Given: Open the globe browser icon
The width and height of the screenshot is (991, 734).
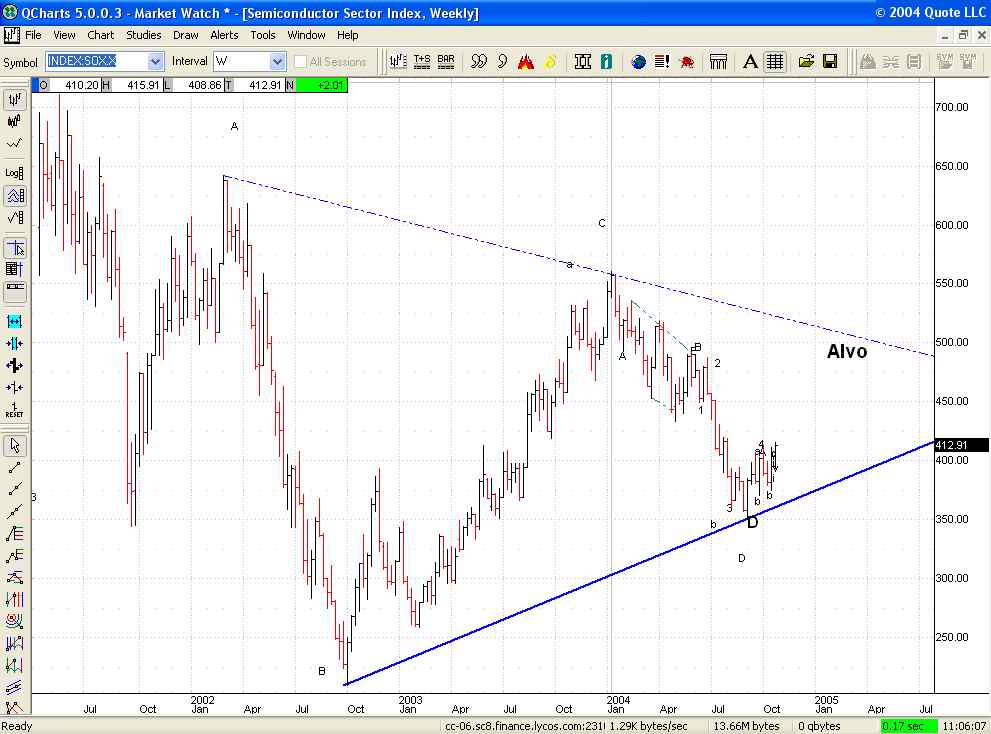Looking at the screenshot, I should coord(639,61).
